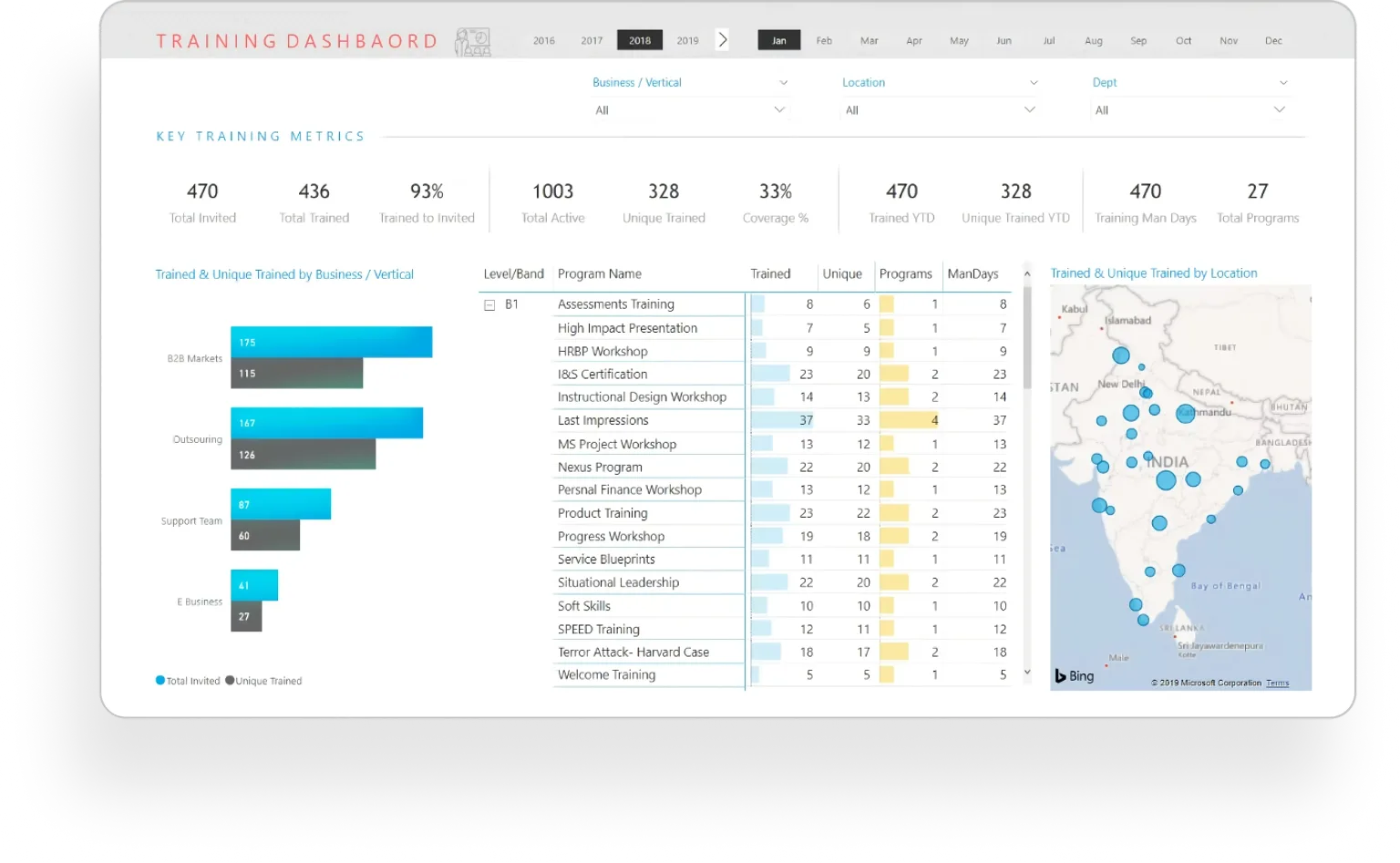Viewport: 1400px width, 863px height.
Task: Open the Location All dropdown
Action: point(940,110)
